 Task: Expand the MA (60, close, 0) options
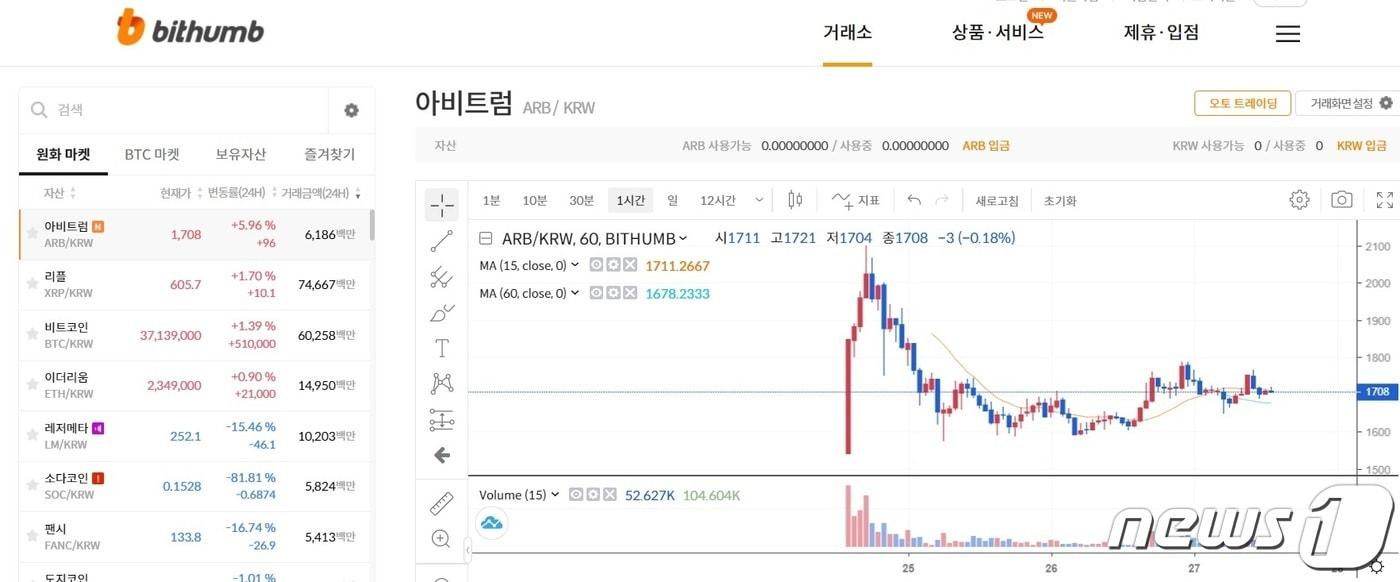(x=575, y=293)
